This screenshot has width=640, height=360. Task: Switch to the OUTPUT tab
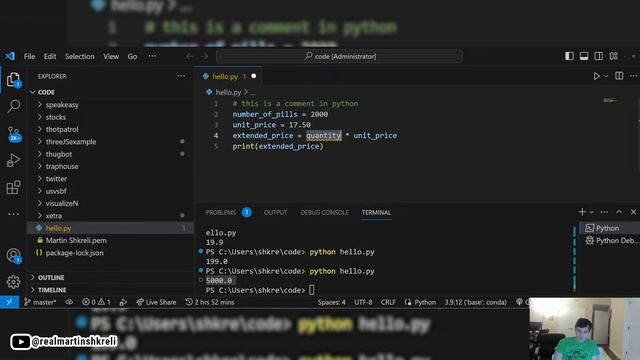(x=276, y=212)
